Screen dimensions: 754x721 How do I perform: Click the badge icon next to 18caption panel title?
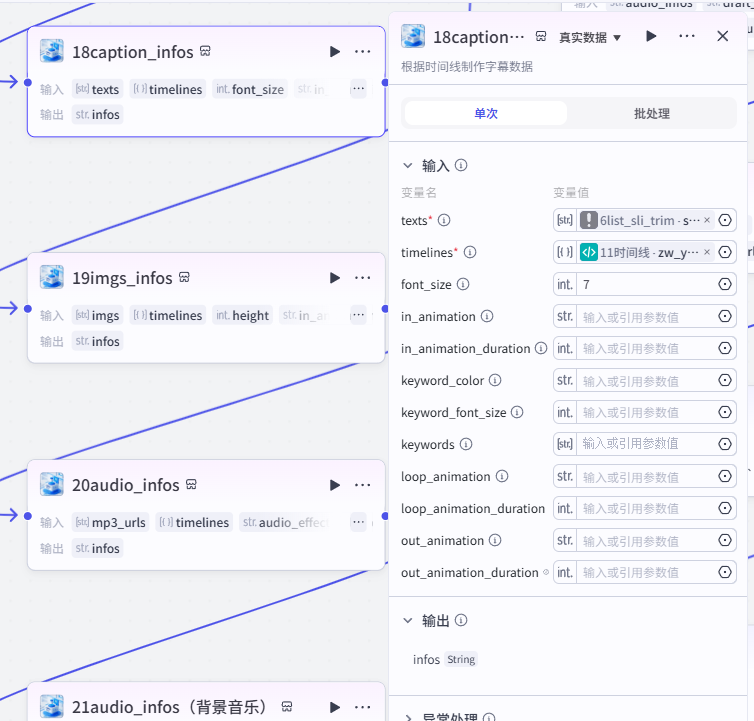click(541, 37)
